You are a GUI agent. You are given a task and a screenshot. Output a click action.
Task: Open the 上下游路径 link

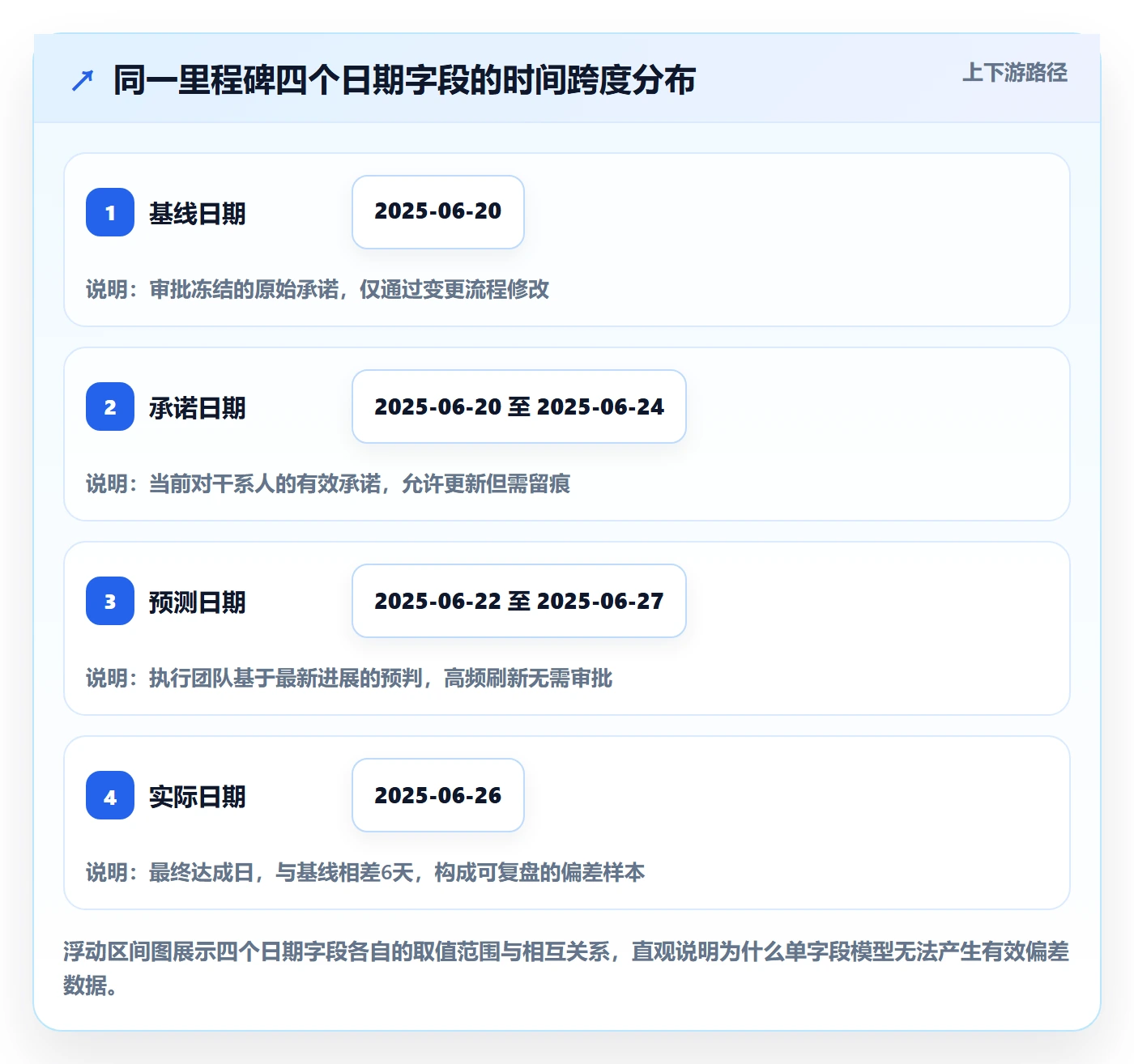pyautogui.click(x=1014, y=73)
